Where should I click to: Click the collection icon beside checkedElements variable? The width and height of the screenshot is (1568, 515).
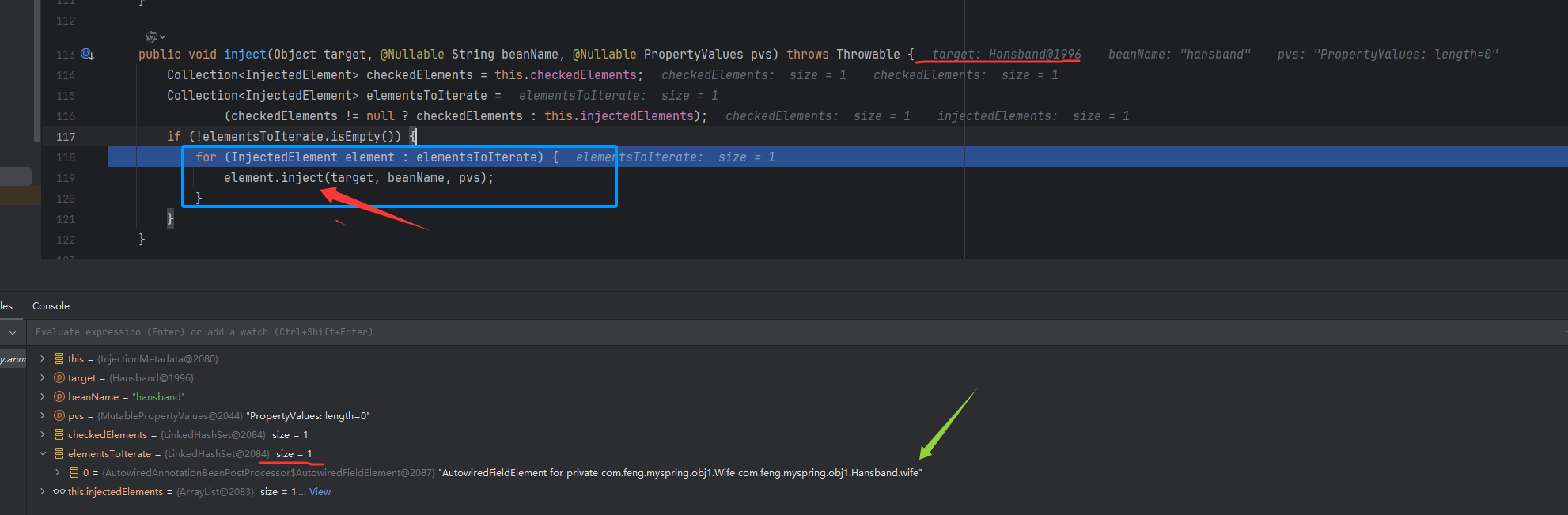click(x=59, y=435)
